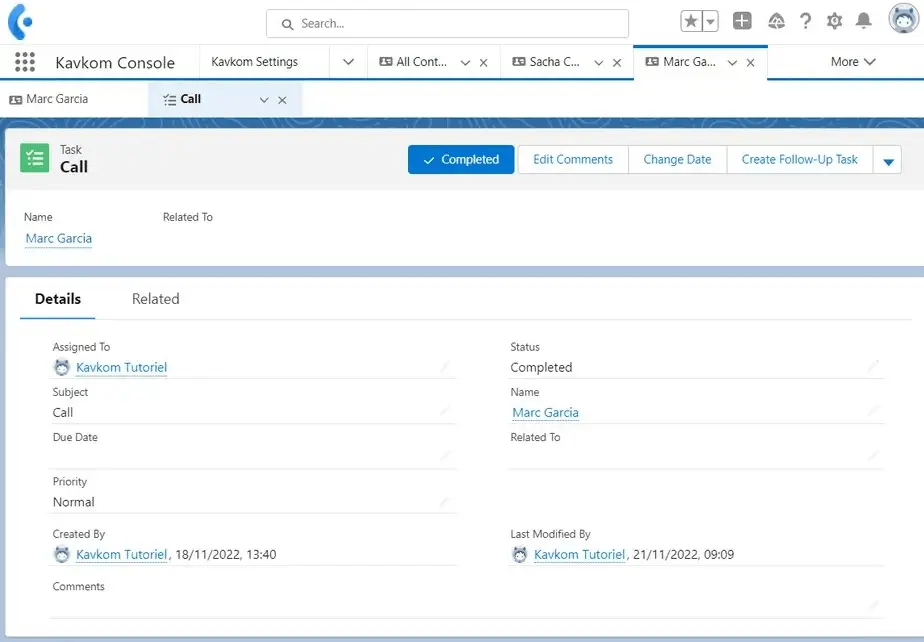924x642 pixels.
Task: Click the Trailhead guidance cloud icon
Action: (x=776, y=22)
